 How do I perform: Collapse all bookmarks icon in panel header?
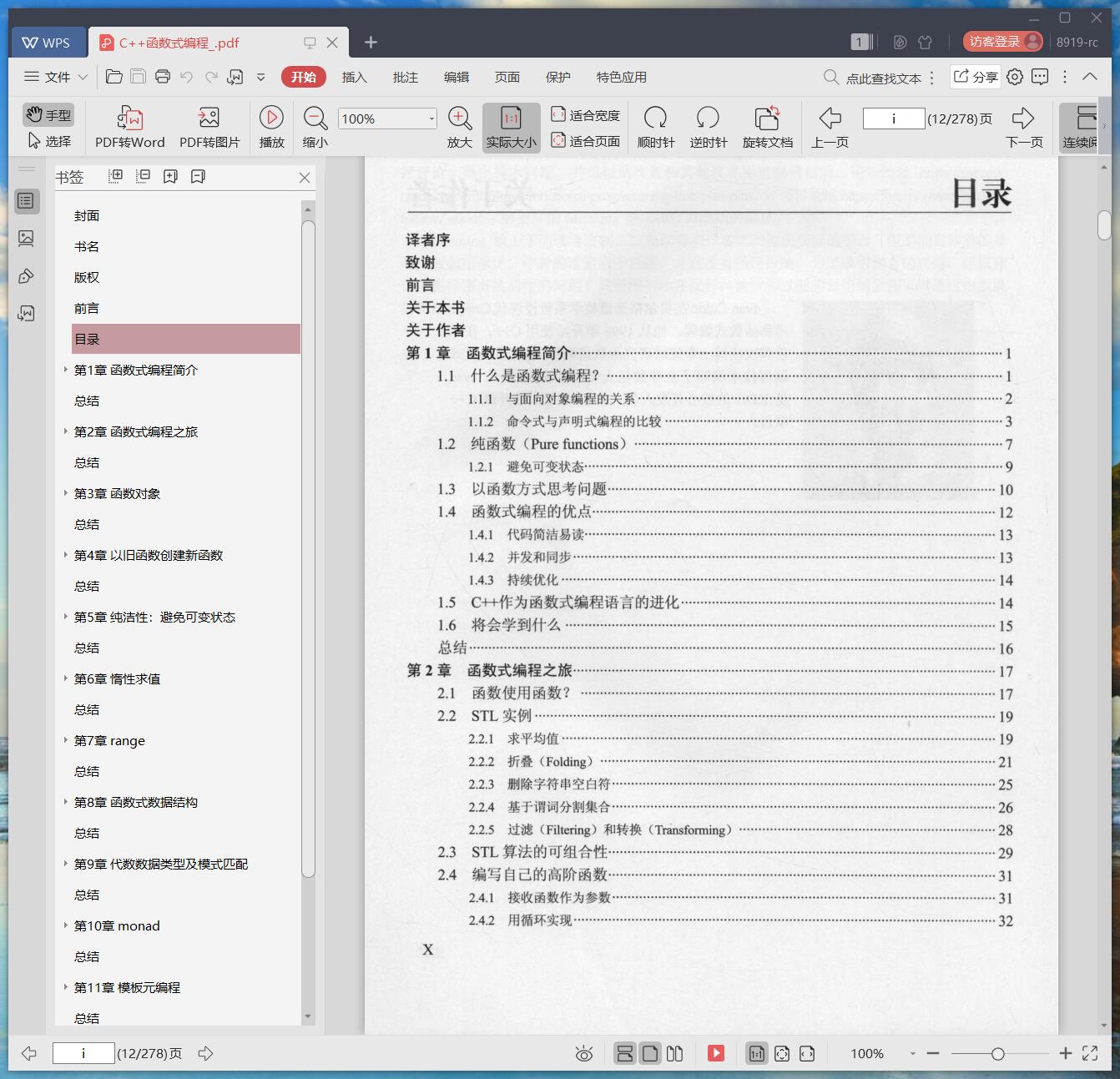(144, 176)
